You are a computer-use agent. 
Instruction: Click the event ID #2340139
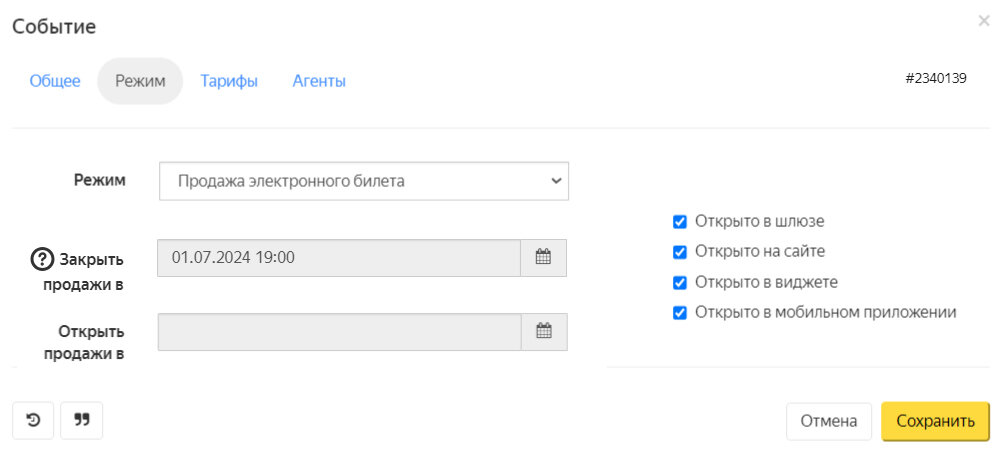coord(935,78)
